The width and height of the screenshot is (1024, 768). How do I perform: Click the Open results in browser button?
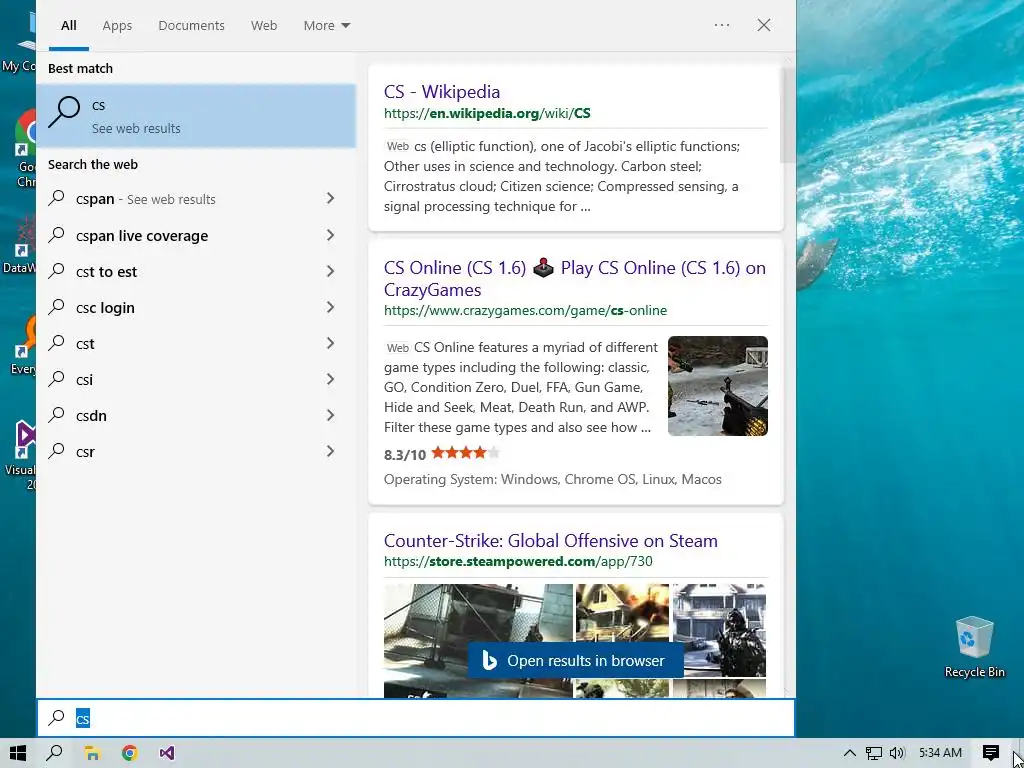pos(575,660)
